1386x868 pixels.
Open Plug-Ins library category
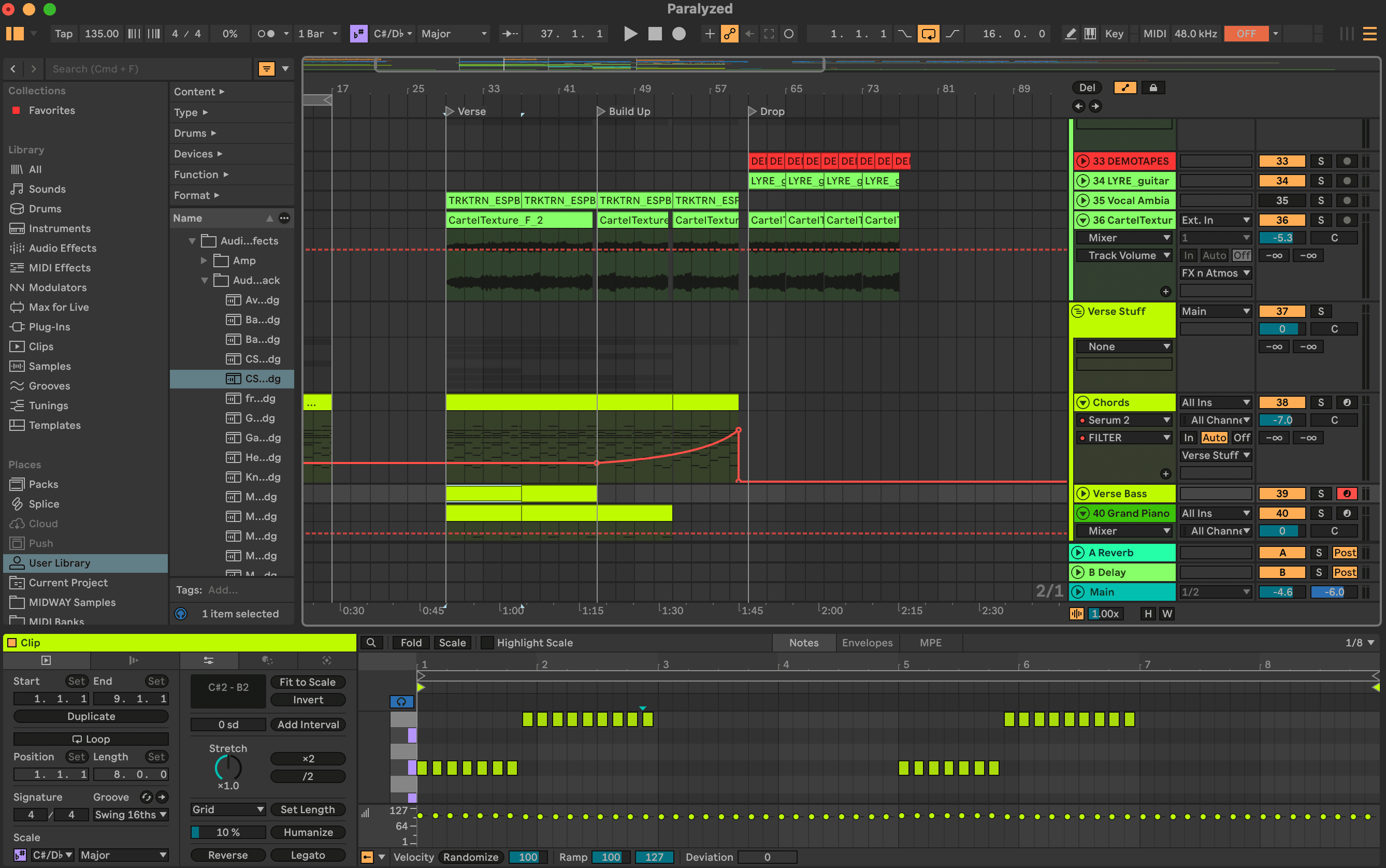pyautogui.click(x=49, y=327)
